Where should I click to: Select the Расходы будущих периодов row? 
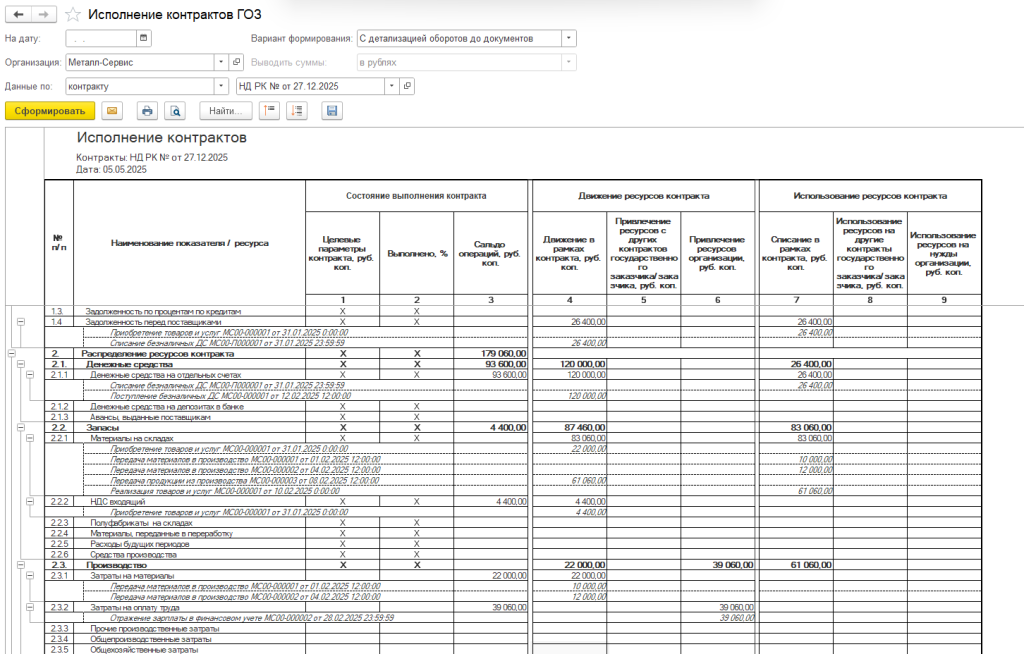click(140, 544)
